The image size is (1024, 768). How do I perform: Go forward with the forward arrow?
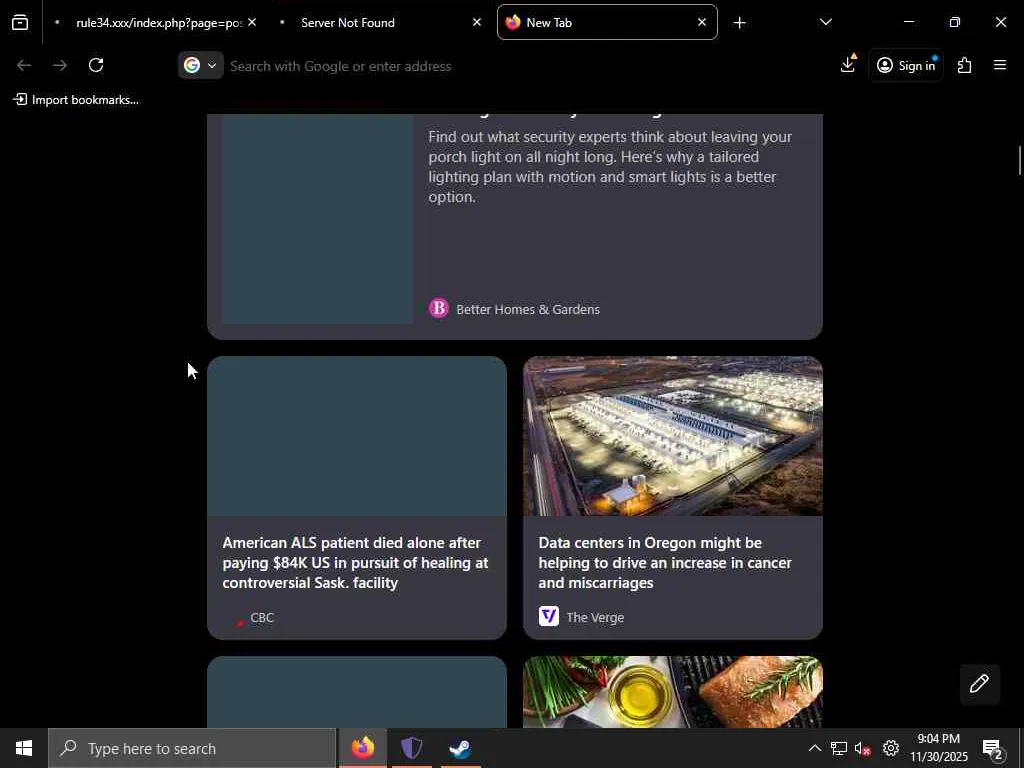(60, 65)
